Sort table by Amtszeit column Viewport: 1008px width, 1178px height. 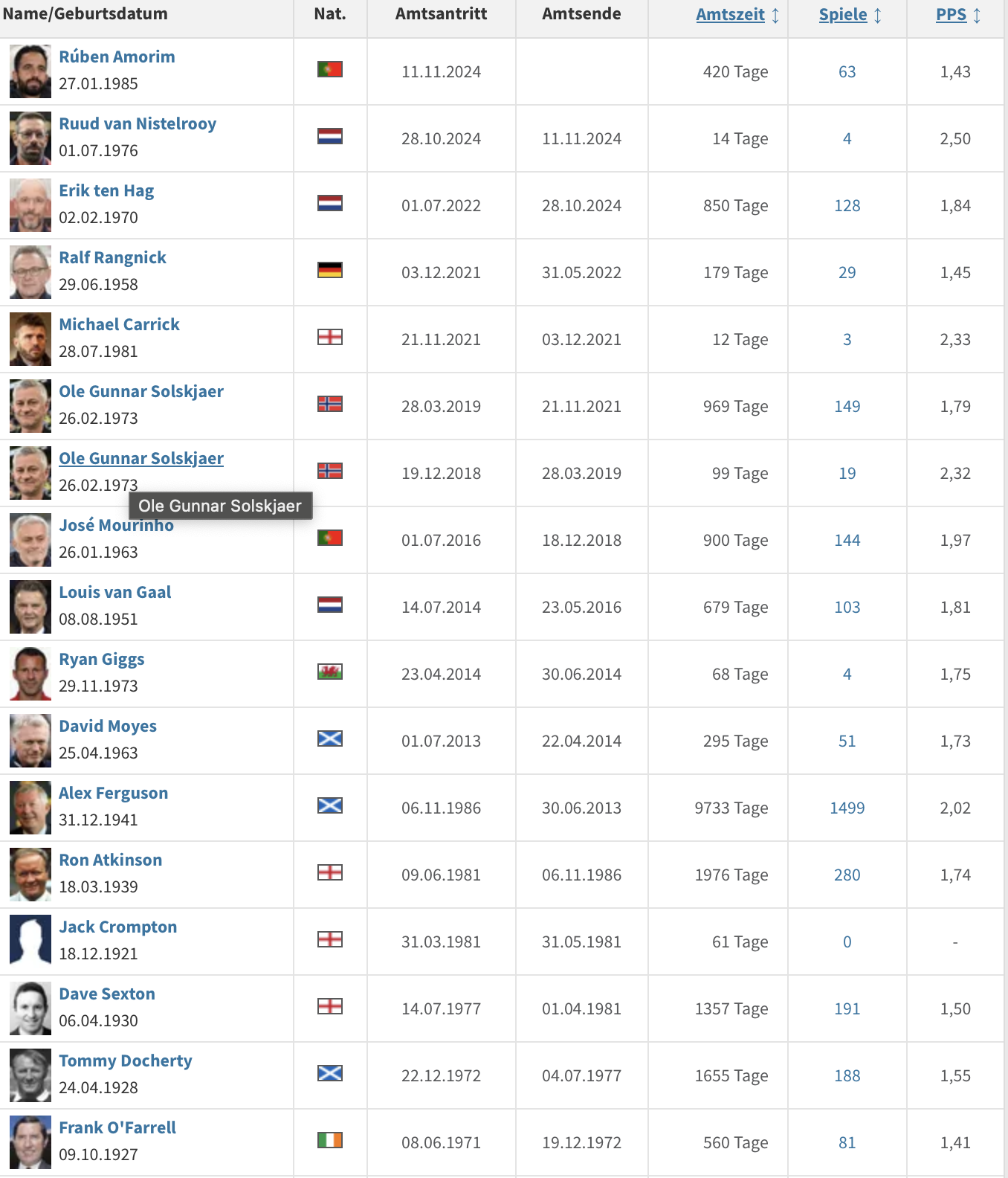pos(730,15)
